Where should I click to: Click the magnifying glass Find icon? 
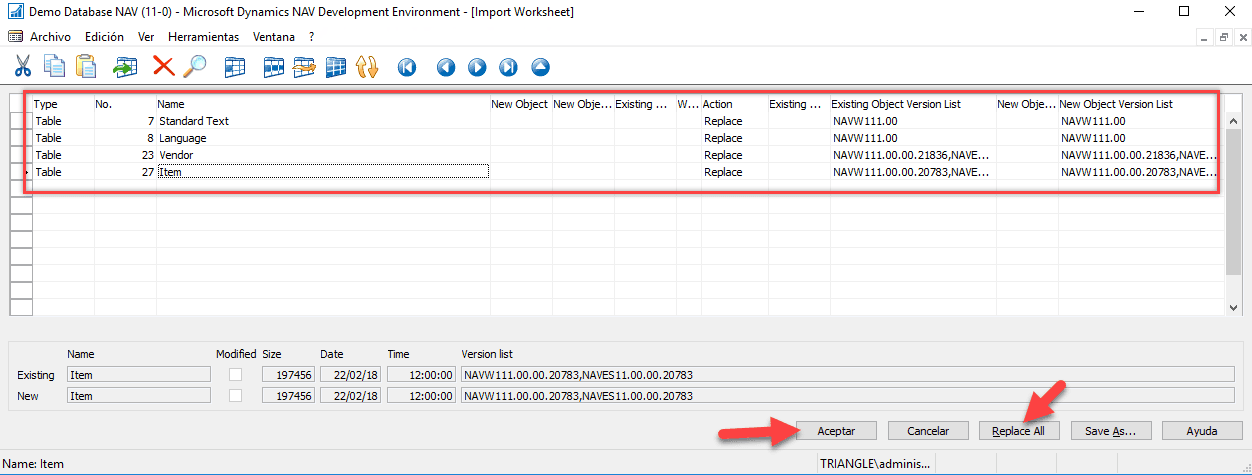[x=195, y=67]
